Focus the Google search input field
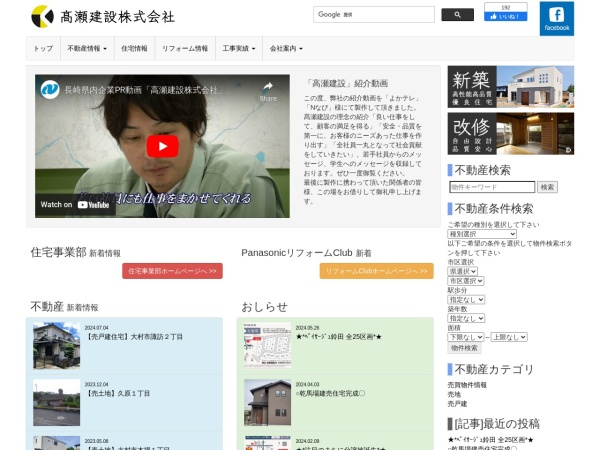Screen dimensions: 600x450 point(373,15)
